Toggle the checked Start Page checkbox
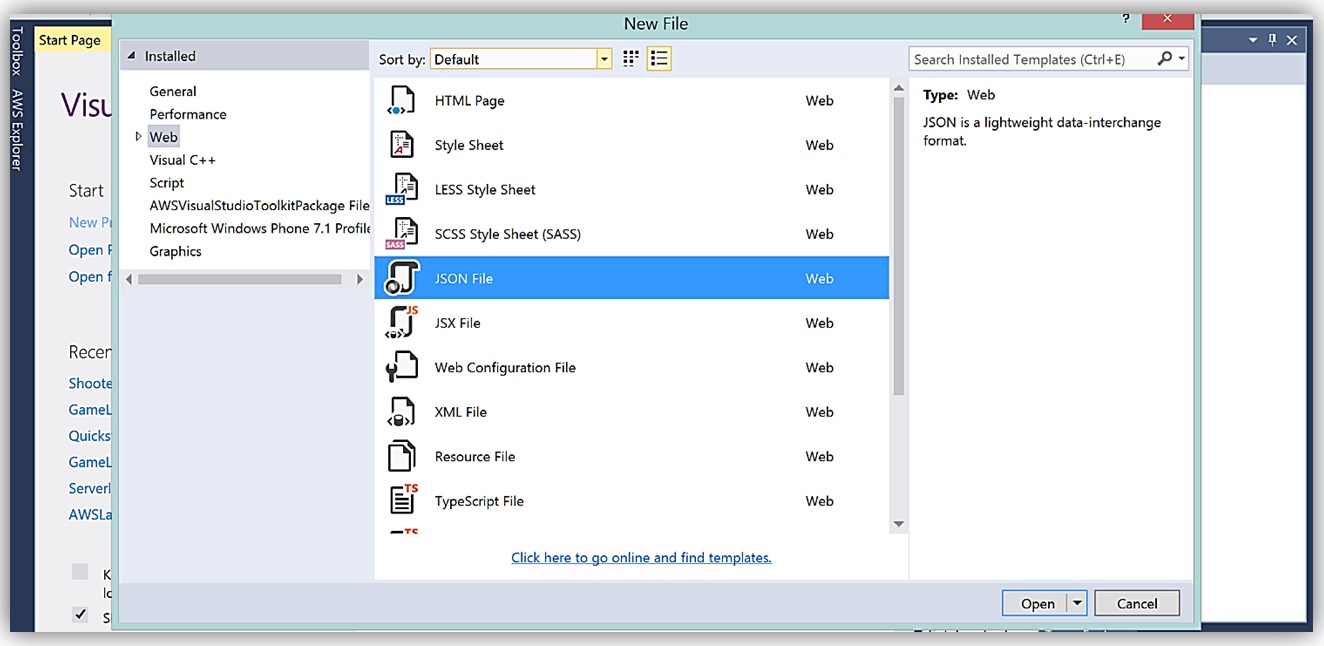 click(x=80, y=614)
